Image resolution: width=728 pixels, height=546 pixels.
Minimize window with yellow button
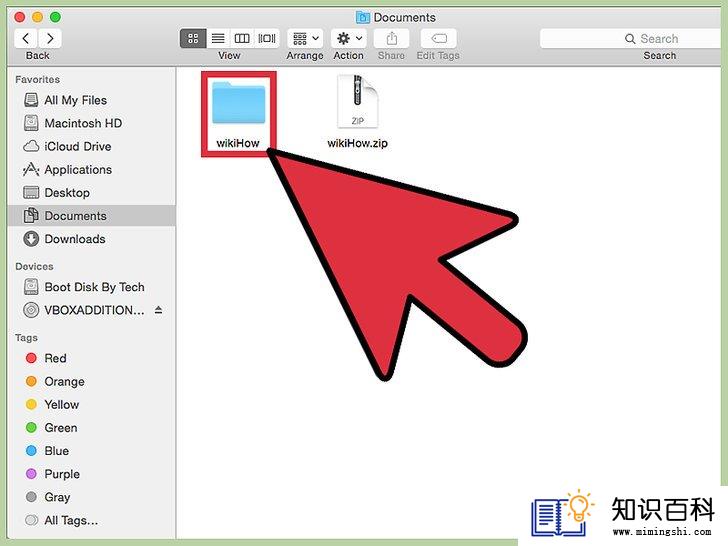pos(38,17)
